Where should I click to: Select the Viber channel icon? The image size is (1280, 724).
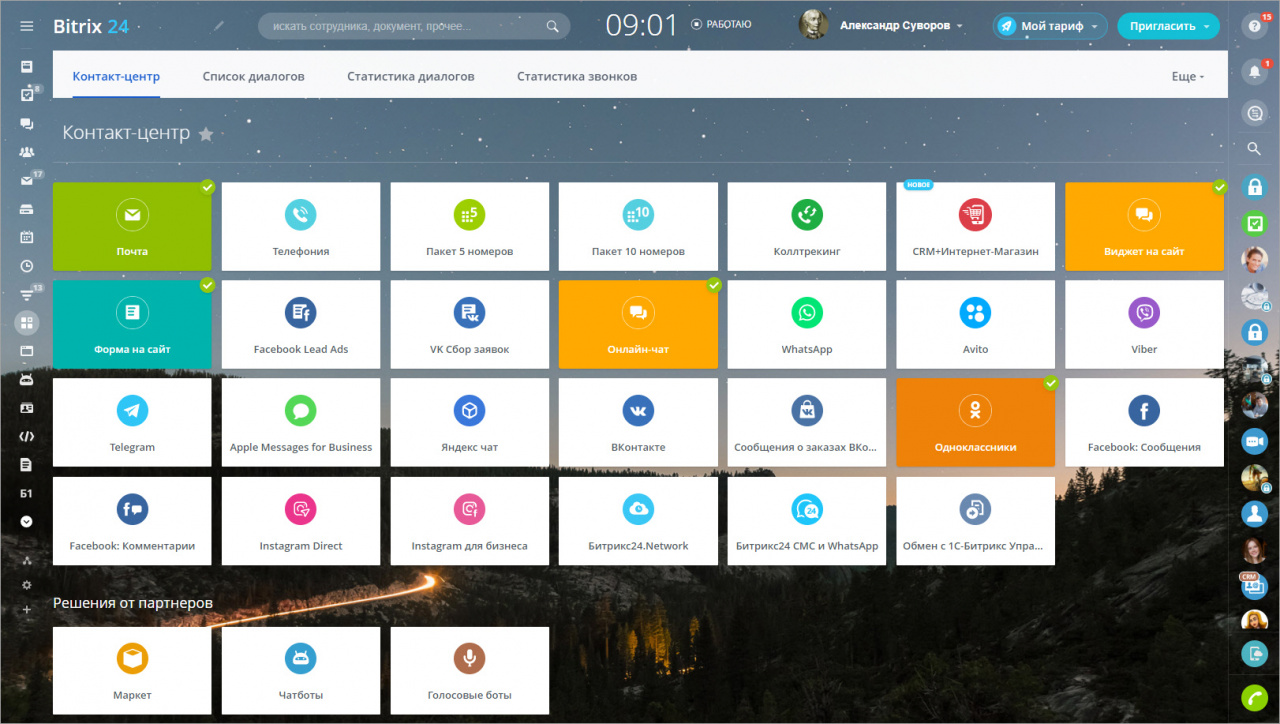click(x=1144, y=313)
